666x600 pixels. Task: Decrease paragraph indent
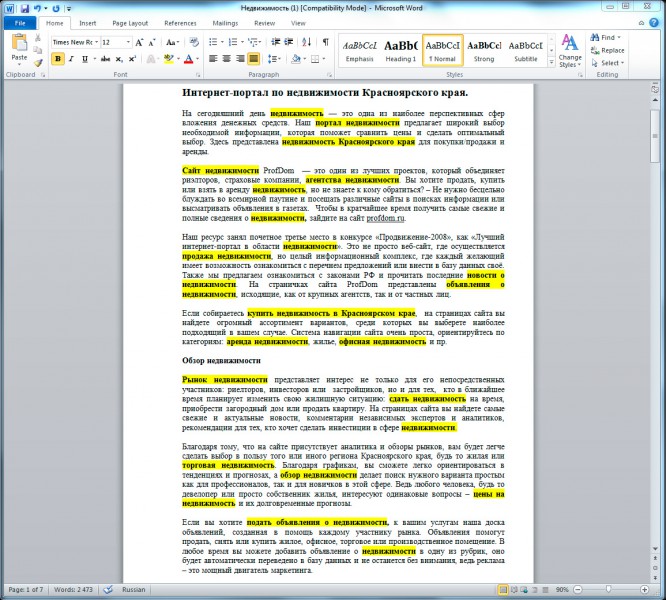click(276, 42)
